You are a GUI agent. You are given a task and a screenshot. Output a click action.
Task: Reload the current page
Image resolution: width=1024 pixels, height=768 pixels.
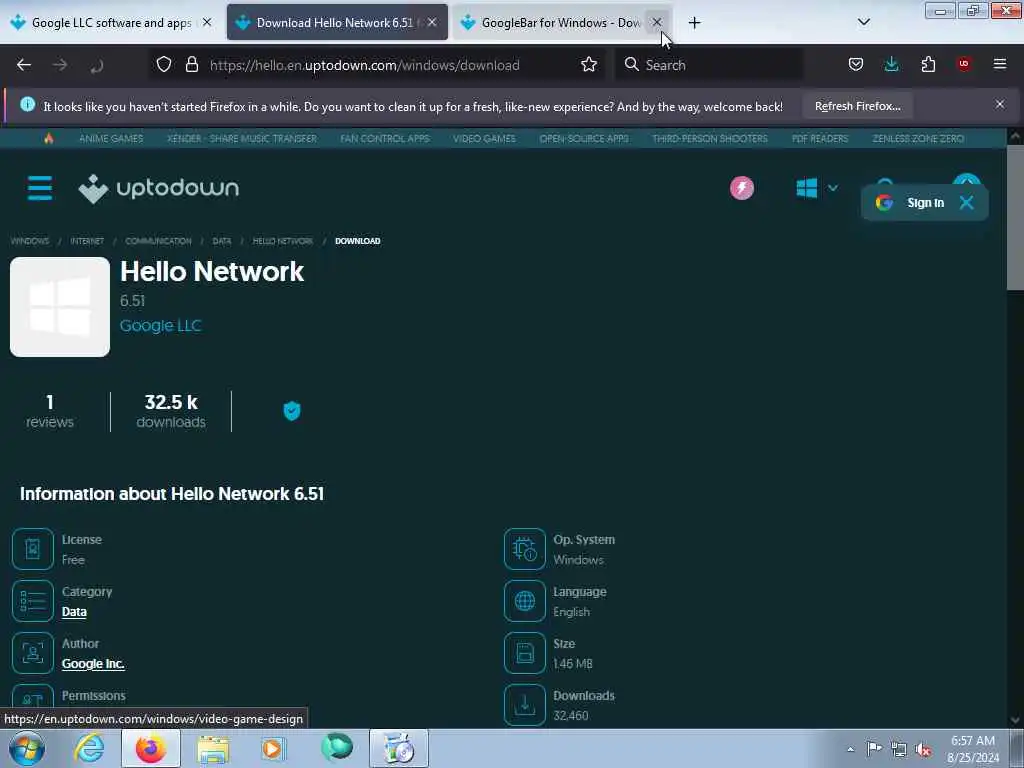click(x=97, y=65)
